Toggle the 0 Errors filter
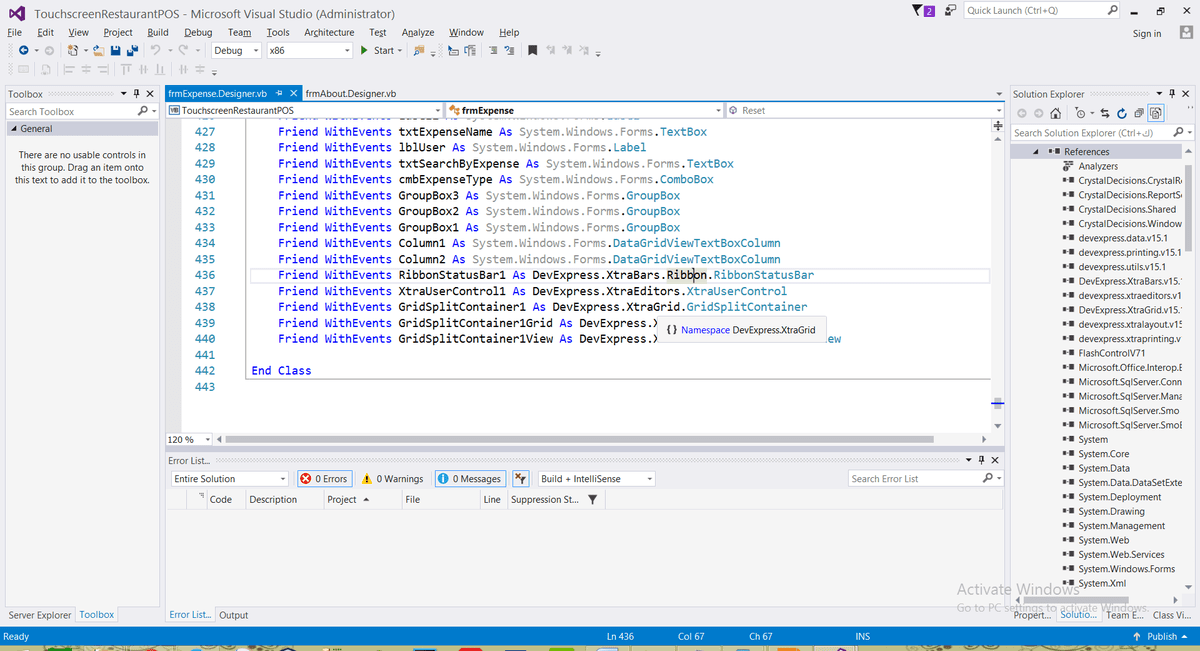1200x651 pixels. tap(323, 479)
